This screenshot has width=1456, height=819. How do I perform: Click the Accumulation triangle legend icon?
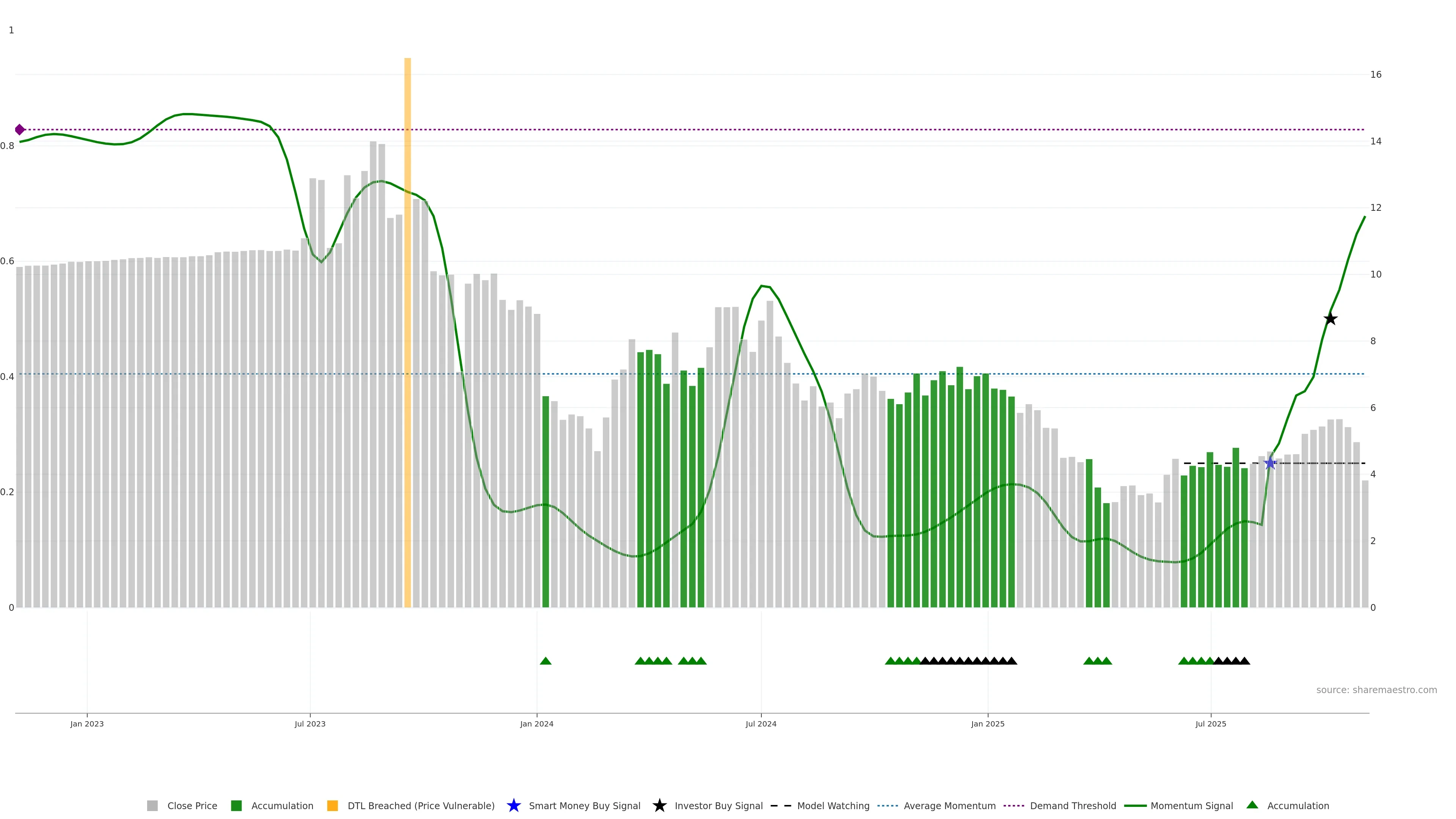point(1252,805)
